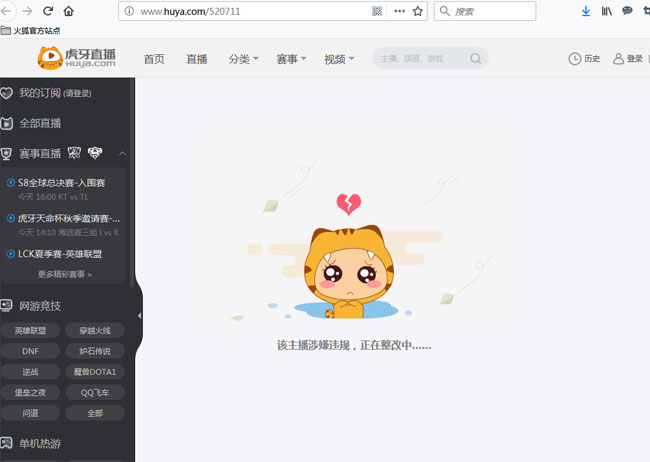The image size is (650, 462).
Task: Reload the page with refresh icon
Action: pos(48,11)
